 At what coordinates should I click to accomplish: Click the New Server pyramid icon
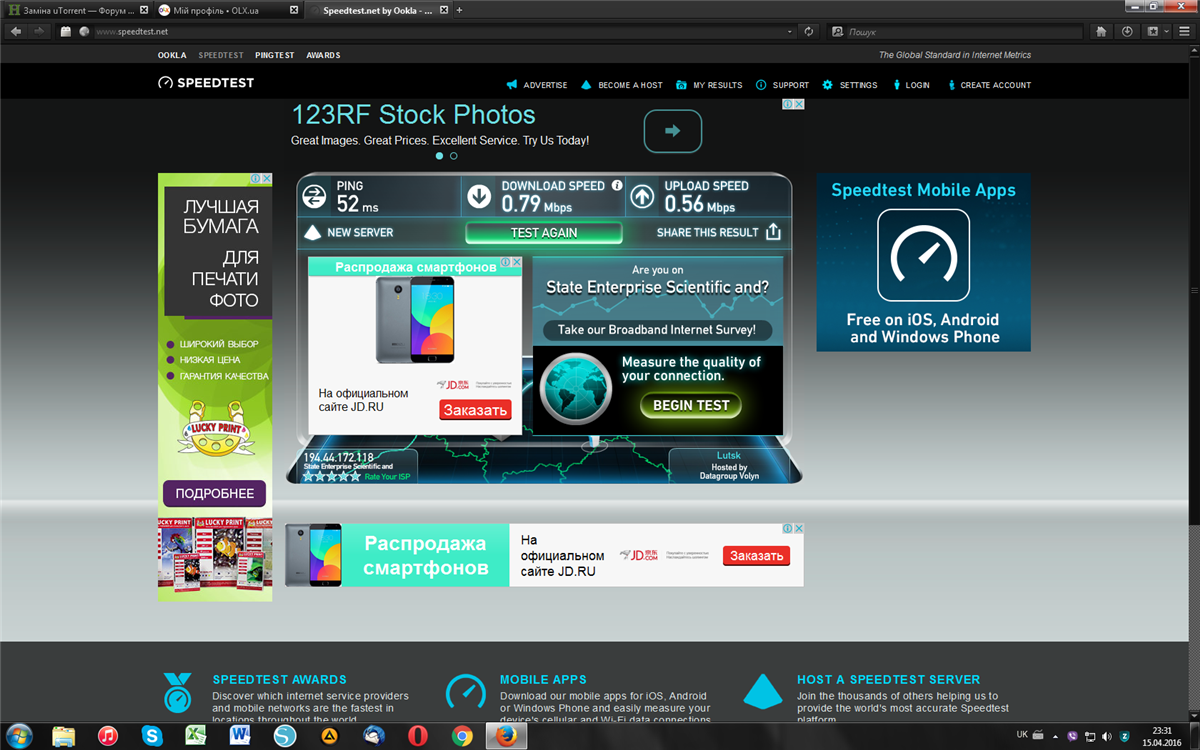pyautogui.click(x=312, y=232)
